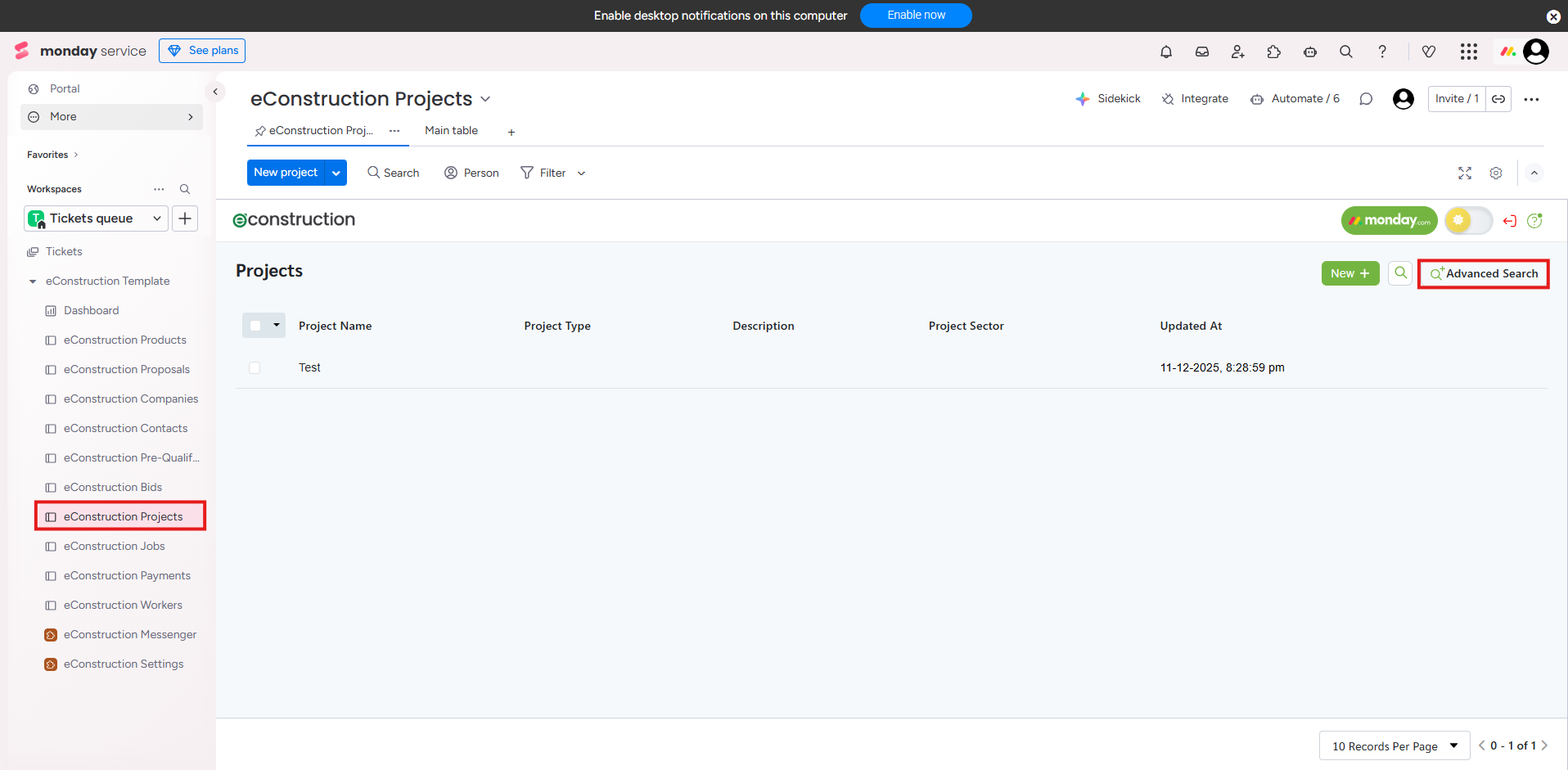Click the Sidekick AI assistant button
The image size is (1568, 770).
pos(1108,99)
